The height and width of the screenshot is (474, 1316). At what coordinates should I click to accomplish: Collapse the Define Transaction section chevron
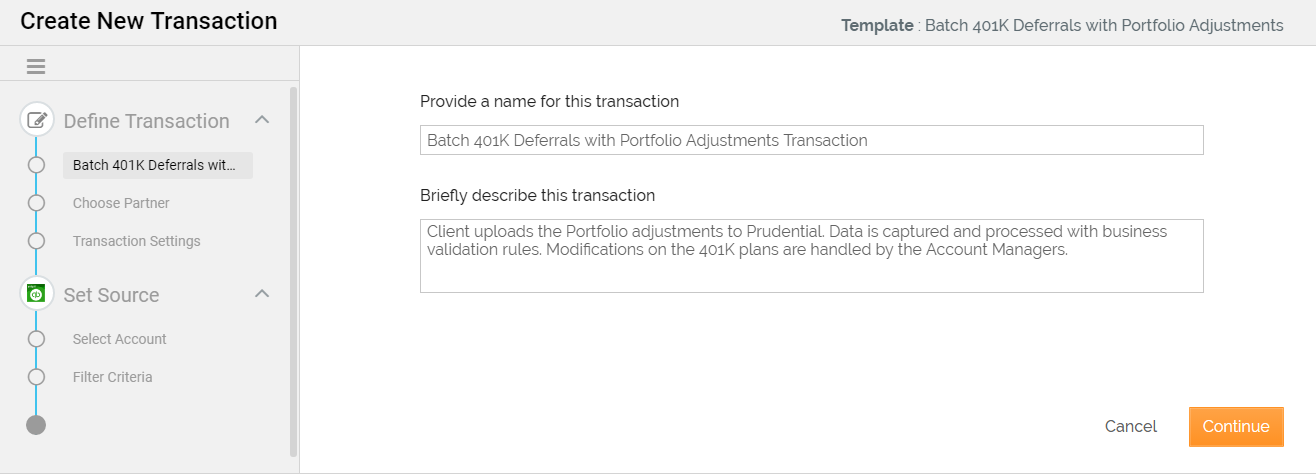(262, 120)
